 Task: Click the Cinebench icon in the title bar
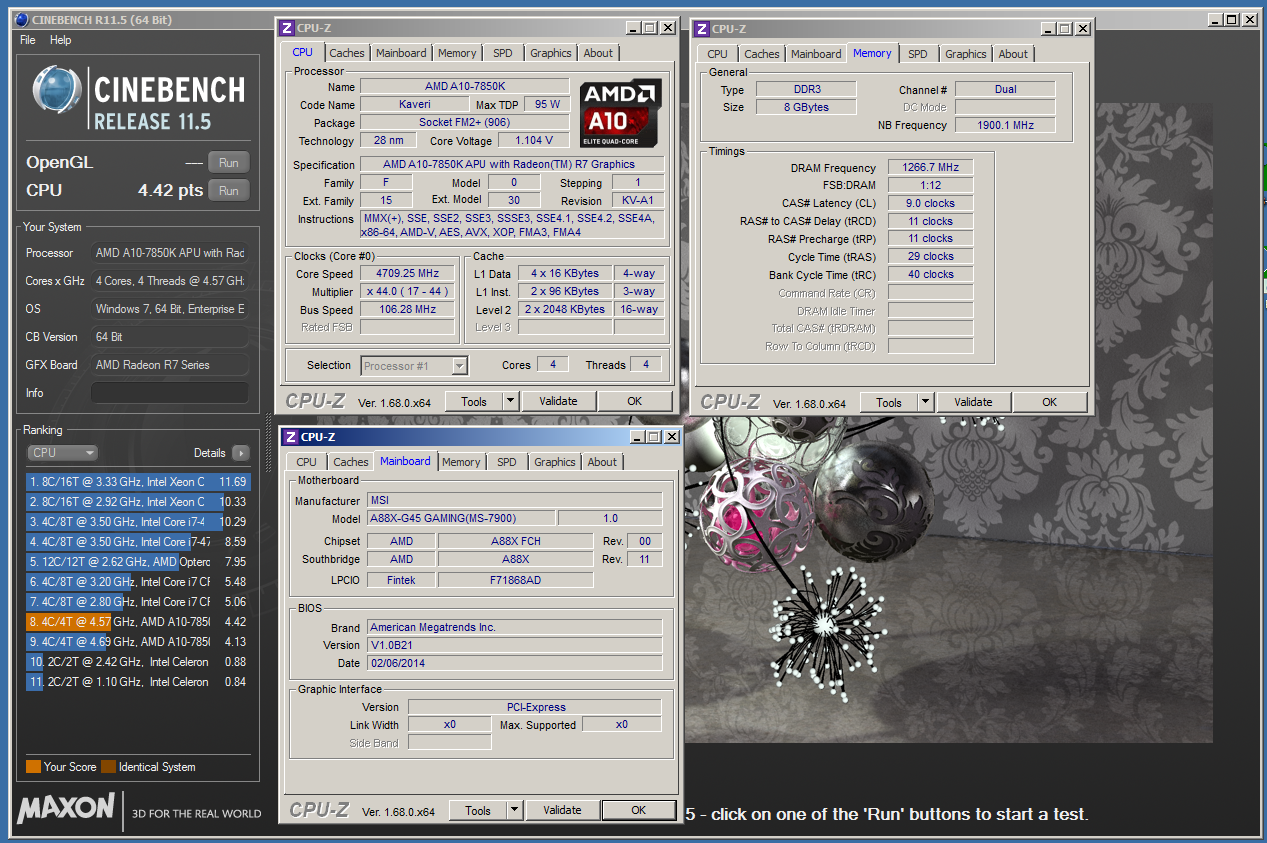coord(23,19)
